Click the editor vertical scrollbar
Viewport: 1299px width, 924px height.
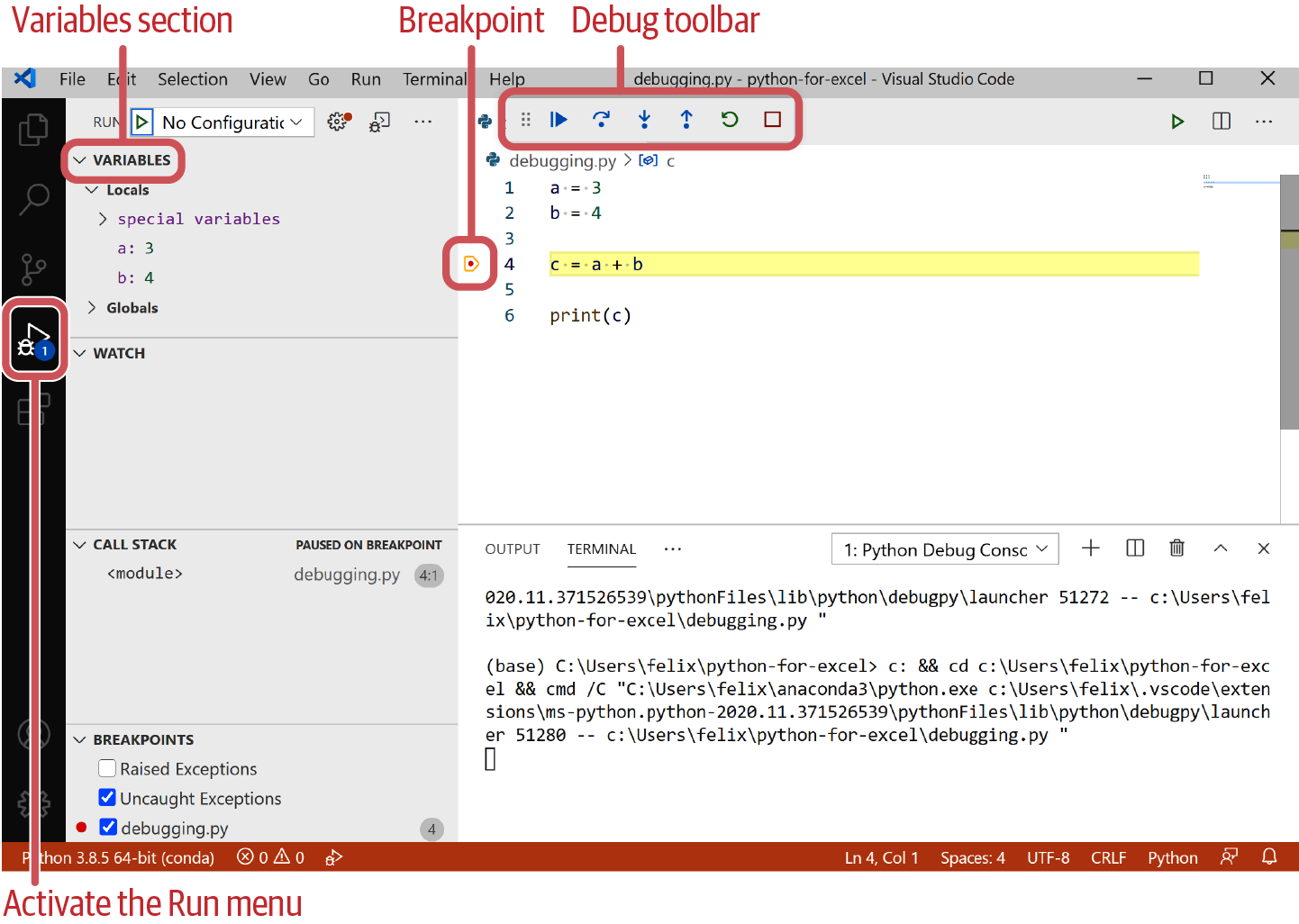(1289, 302)
